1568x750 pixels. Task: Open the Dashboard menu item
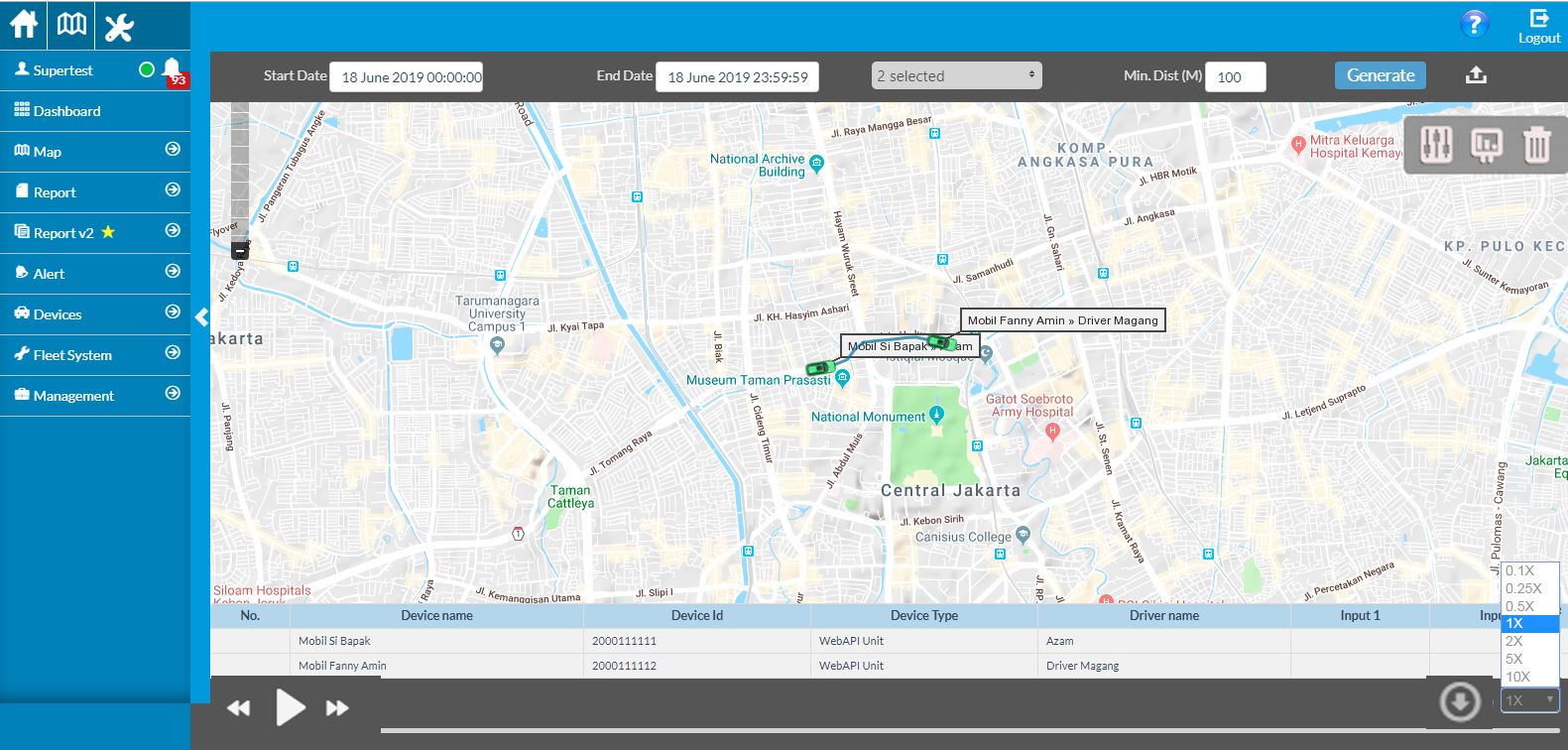(x=95, y=111)
